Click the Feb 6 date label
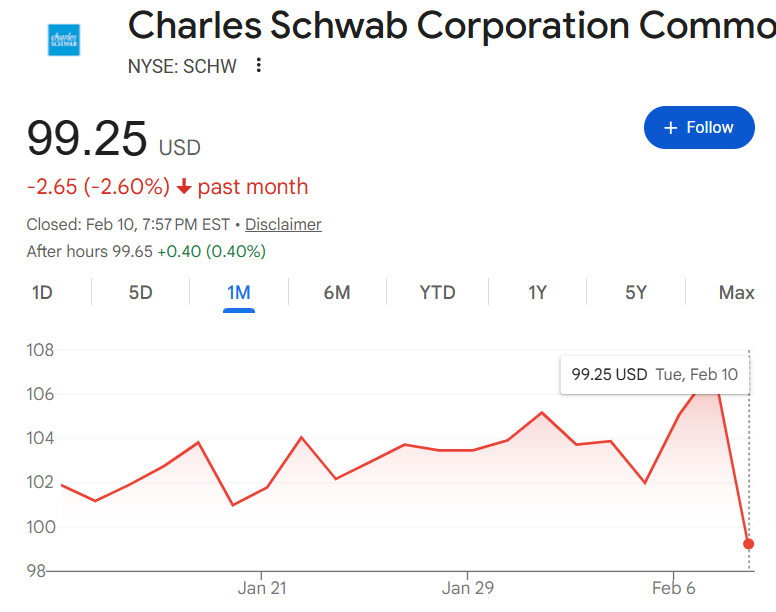 point(673,588)
